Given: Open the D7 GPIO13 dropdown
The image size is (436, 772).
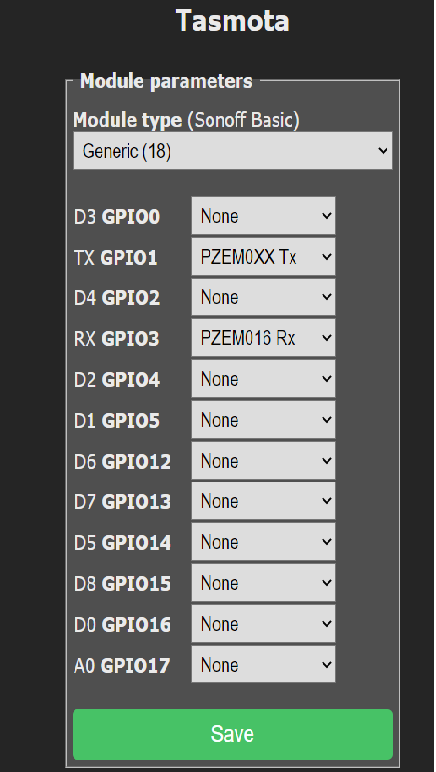Looking at the screenshot, I should (263, 501).
